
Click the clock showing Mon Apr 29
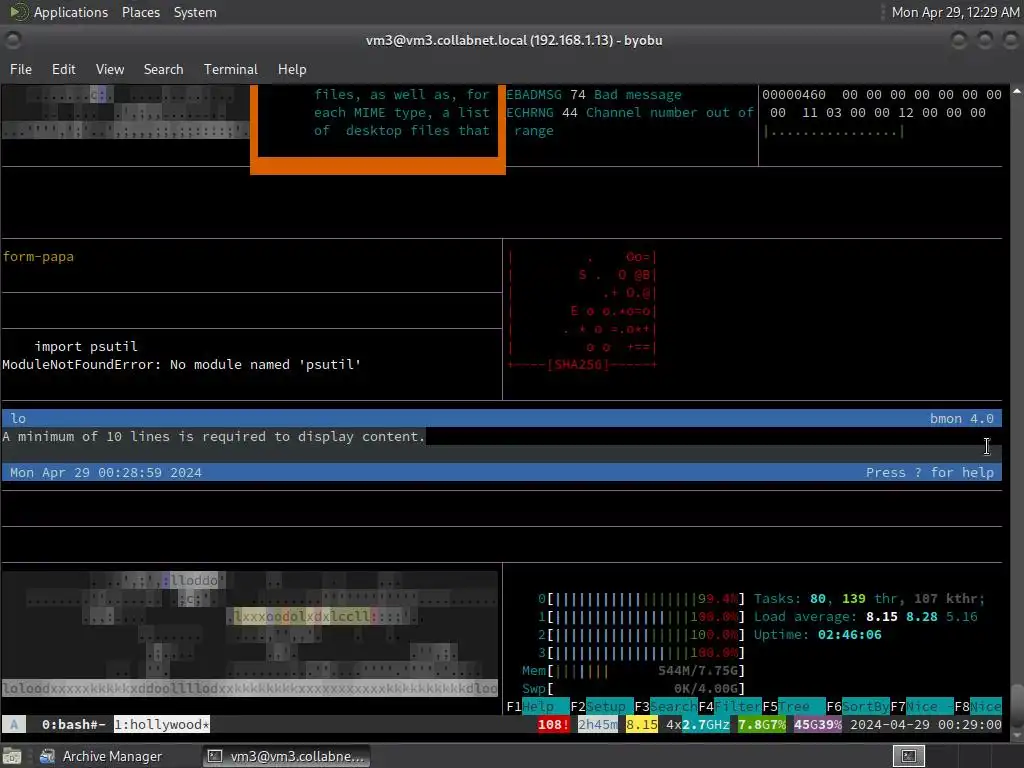(x=955, y=12)
